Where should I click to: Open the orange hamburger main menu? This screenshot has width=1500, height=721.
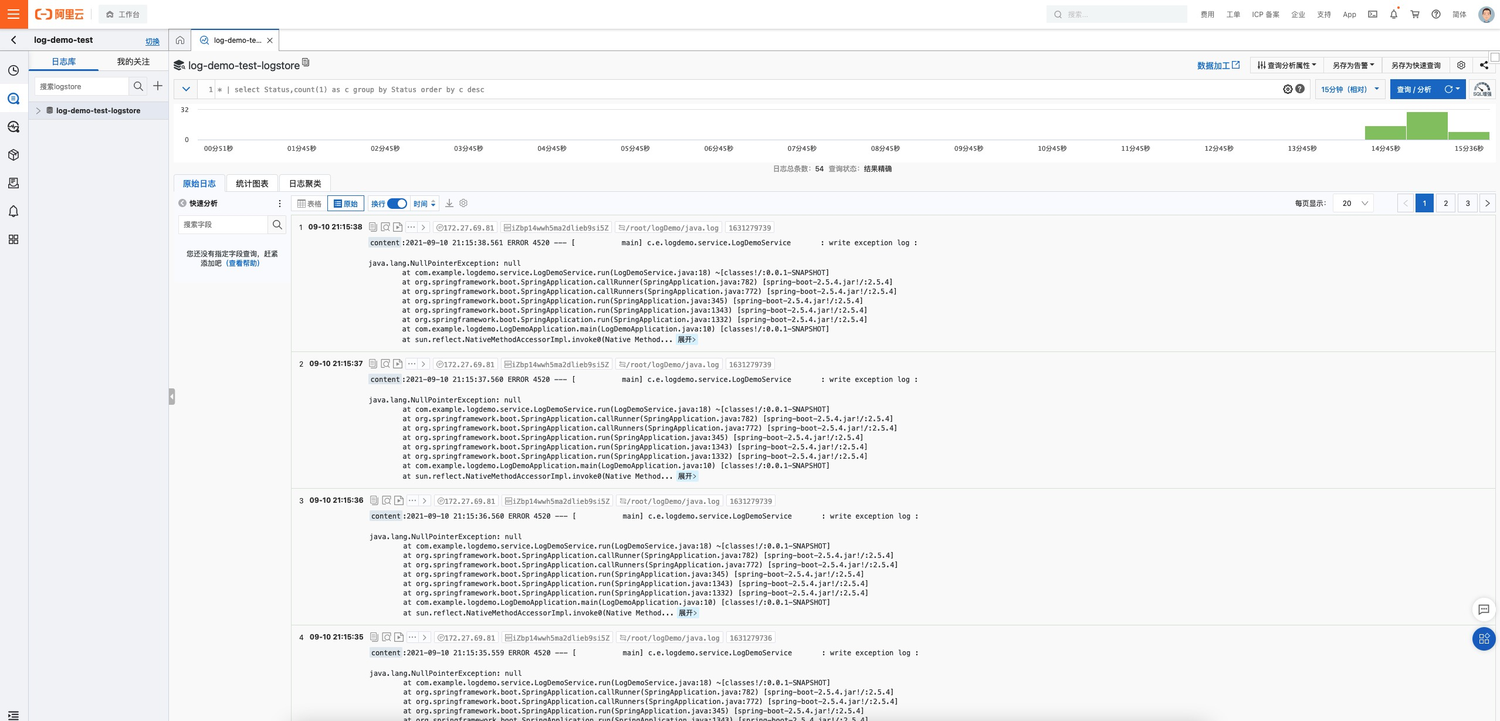click(13, 14)
